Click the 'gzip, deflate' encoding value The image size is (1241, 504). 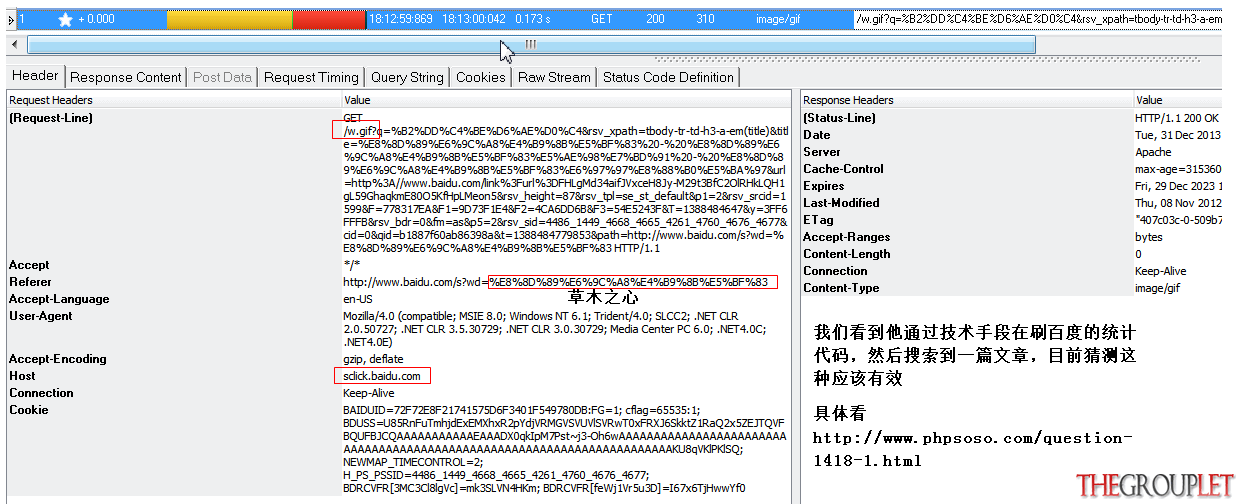coord(374,359)
